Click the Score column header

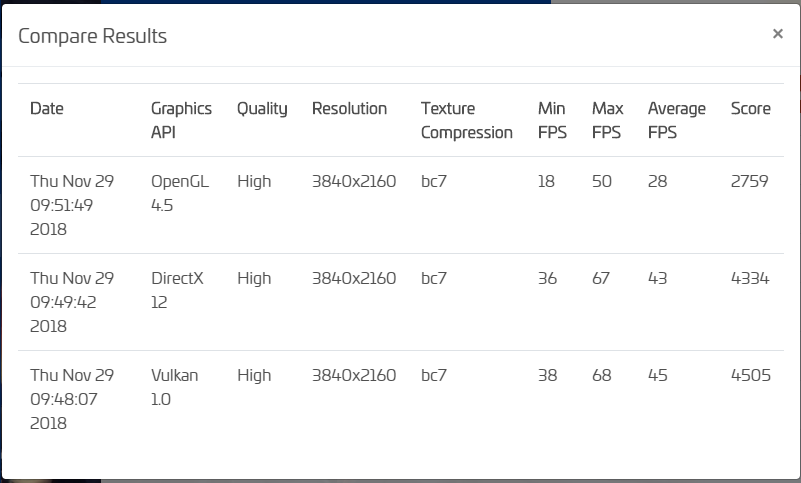tap(750, 108)
